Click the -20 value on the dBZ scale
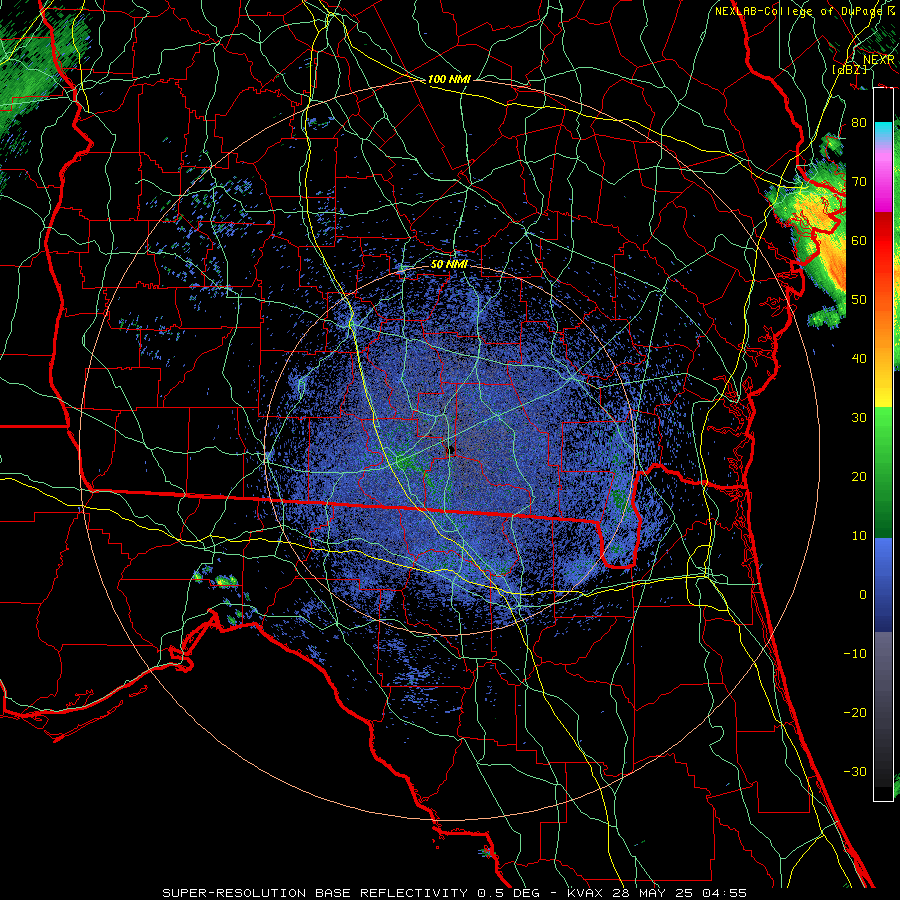The height and width of the screenshot is (900, 900). tap(855, 713)
